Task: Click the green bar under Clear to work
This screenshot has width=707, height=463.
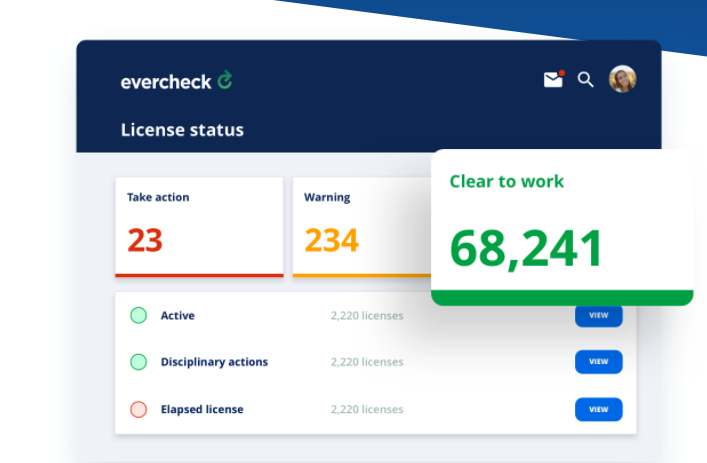Action: (x=561, y=298)
